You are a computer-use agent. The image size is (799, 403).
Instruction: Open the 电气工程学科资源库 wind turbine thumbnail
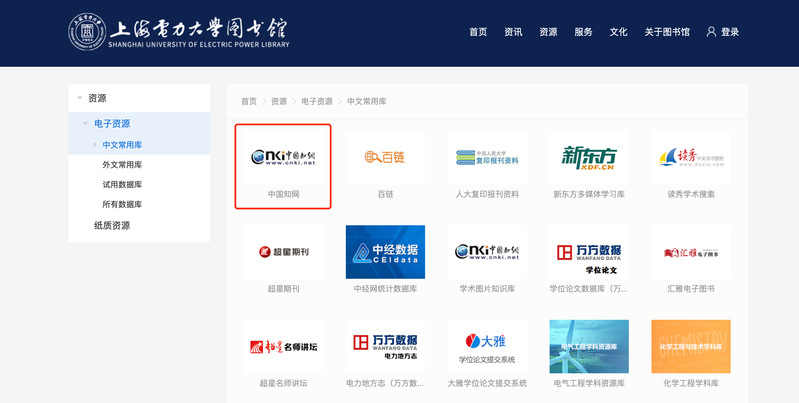click(x=589, y=346)
